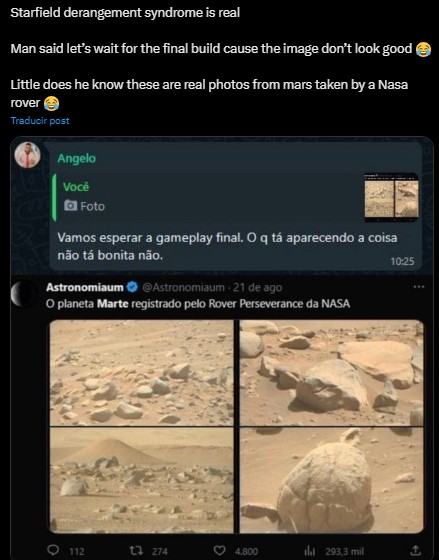Open the Astronomiaum display name
Image resolution: width=439 pixels, height=560 pixels.
click(x=85, y=287)
